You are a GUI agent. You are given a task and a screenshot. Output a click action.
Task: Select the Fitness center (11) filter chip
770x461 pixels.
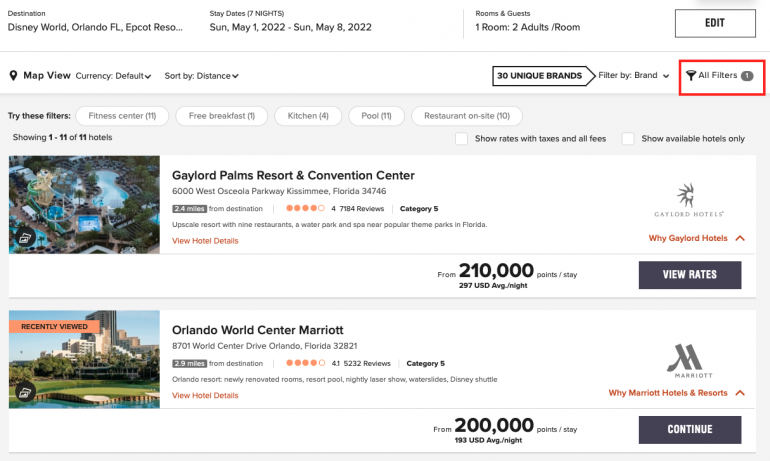tap(122, 116)
